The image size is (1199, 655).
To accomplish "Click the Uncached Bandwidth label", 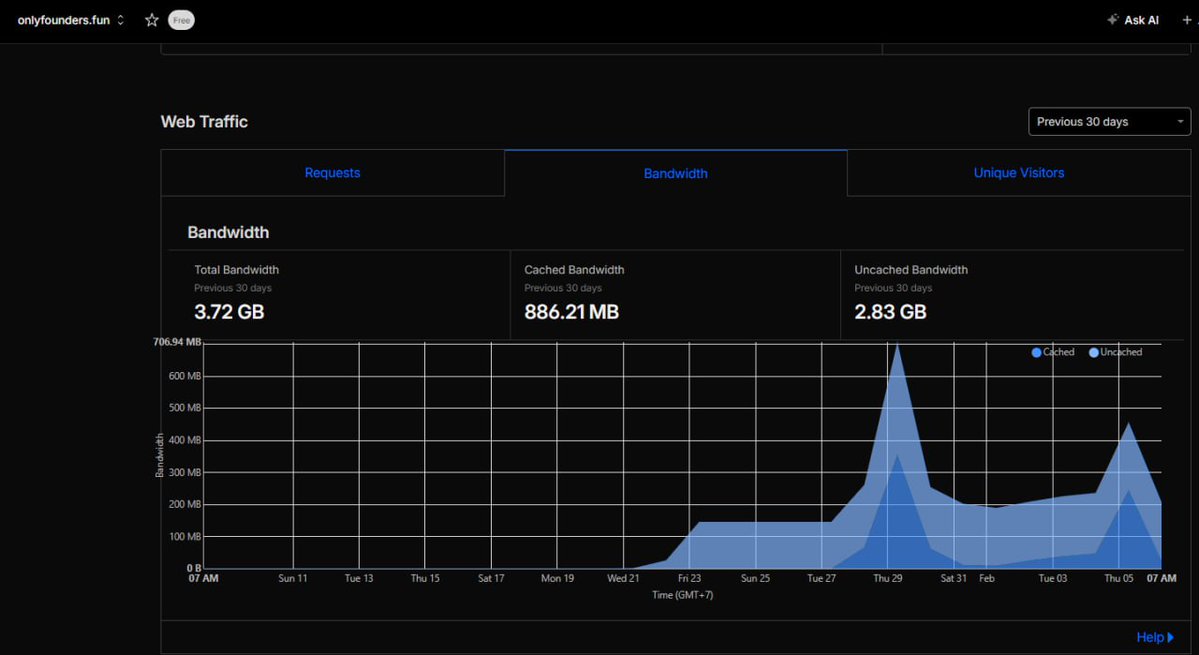I will (911, 270).
